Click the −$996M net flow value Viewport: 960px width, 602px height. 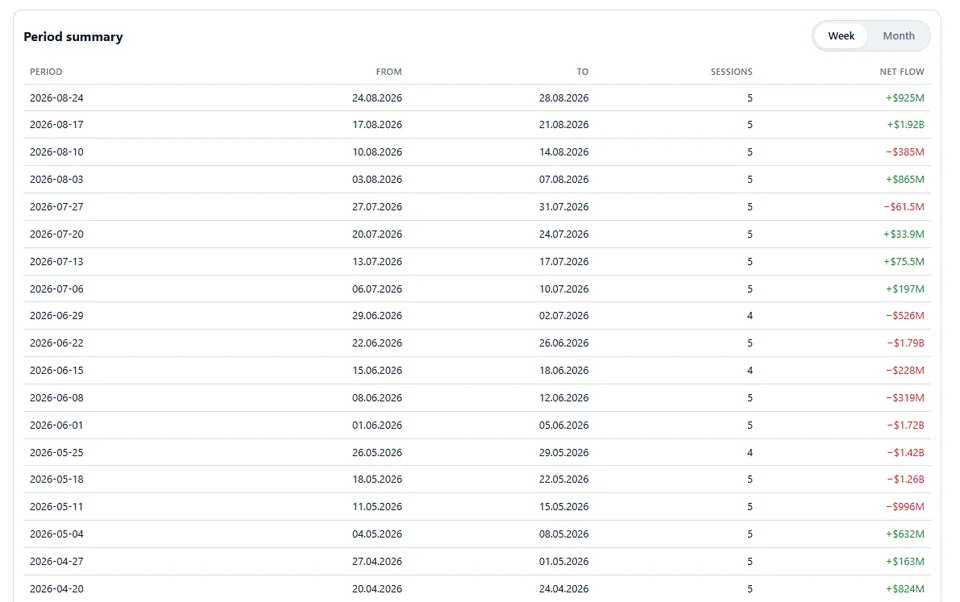pos(905,507)
